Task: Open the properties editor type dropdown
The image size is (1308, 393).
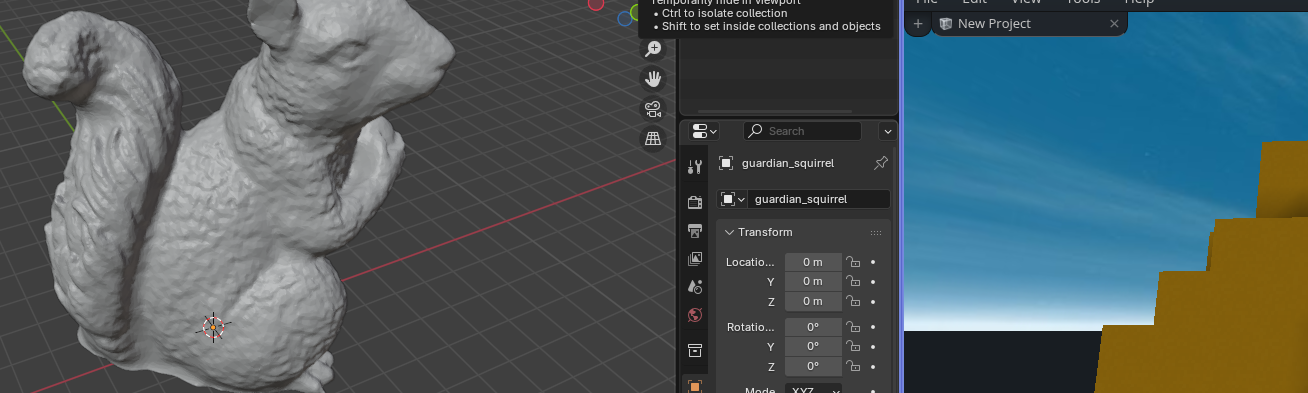Action: pos(704,131)
